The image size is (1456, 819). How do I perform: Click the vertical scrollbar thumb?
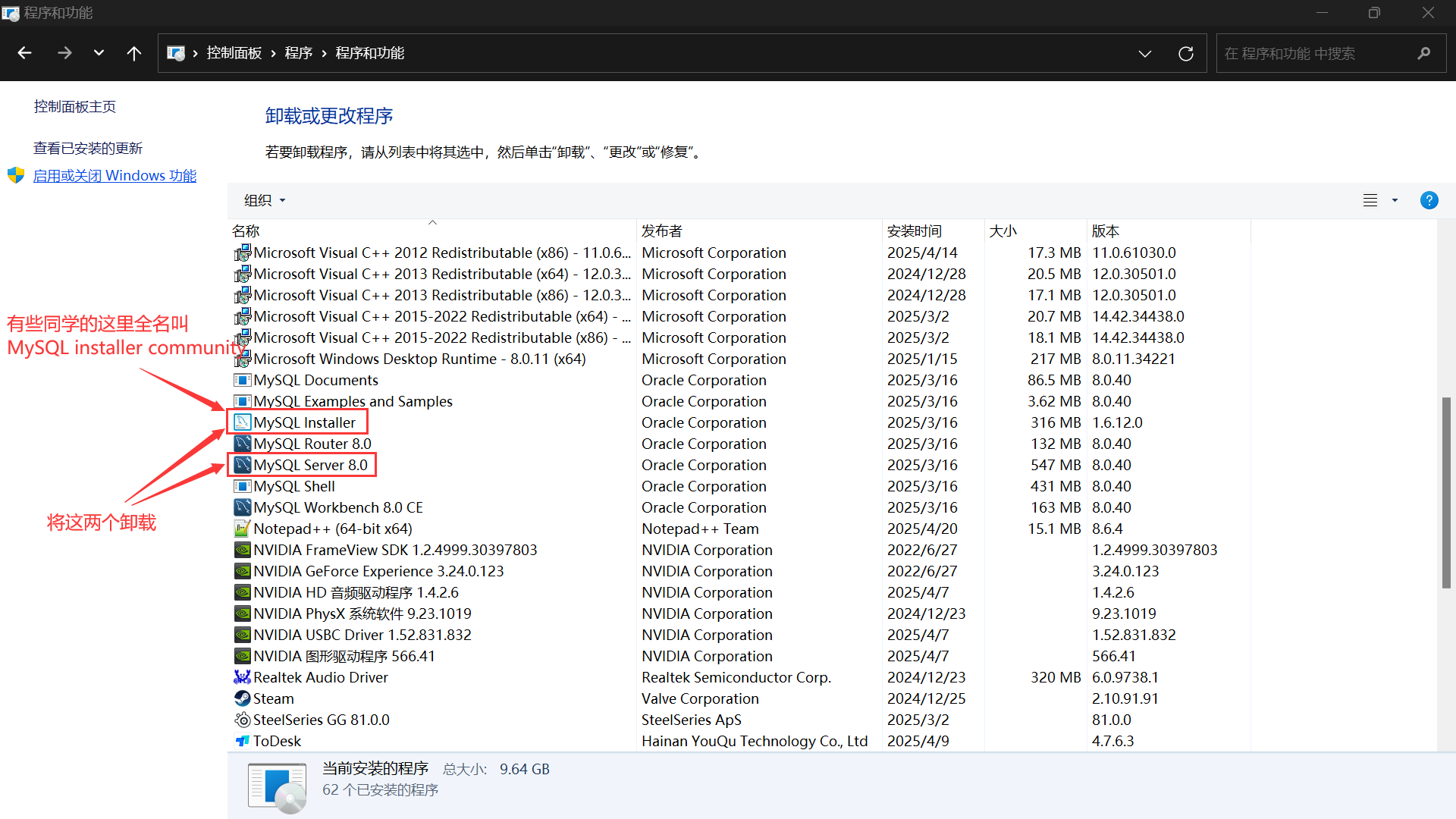pos(1446,493)
